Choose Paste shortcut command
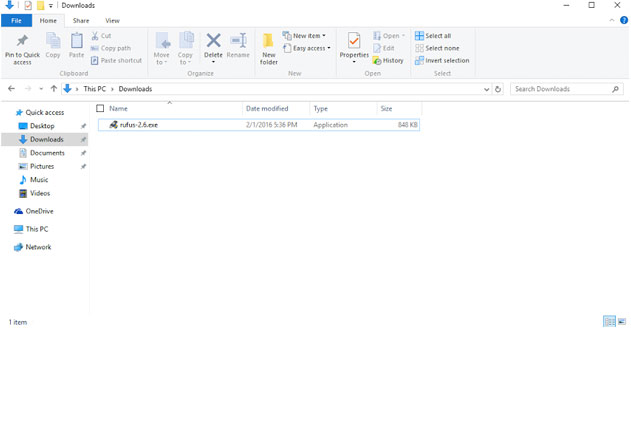This screenshot has width=631, height=444. pos(116,60)
